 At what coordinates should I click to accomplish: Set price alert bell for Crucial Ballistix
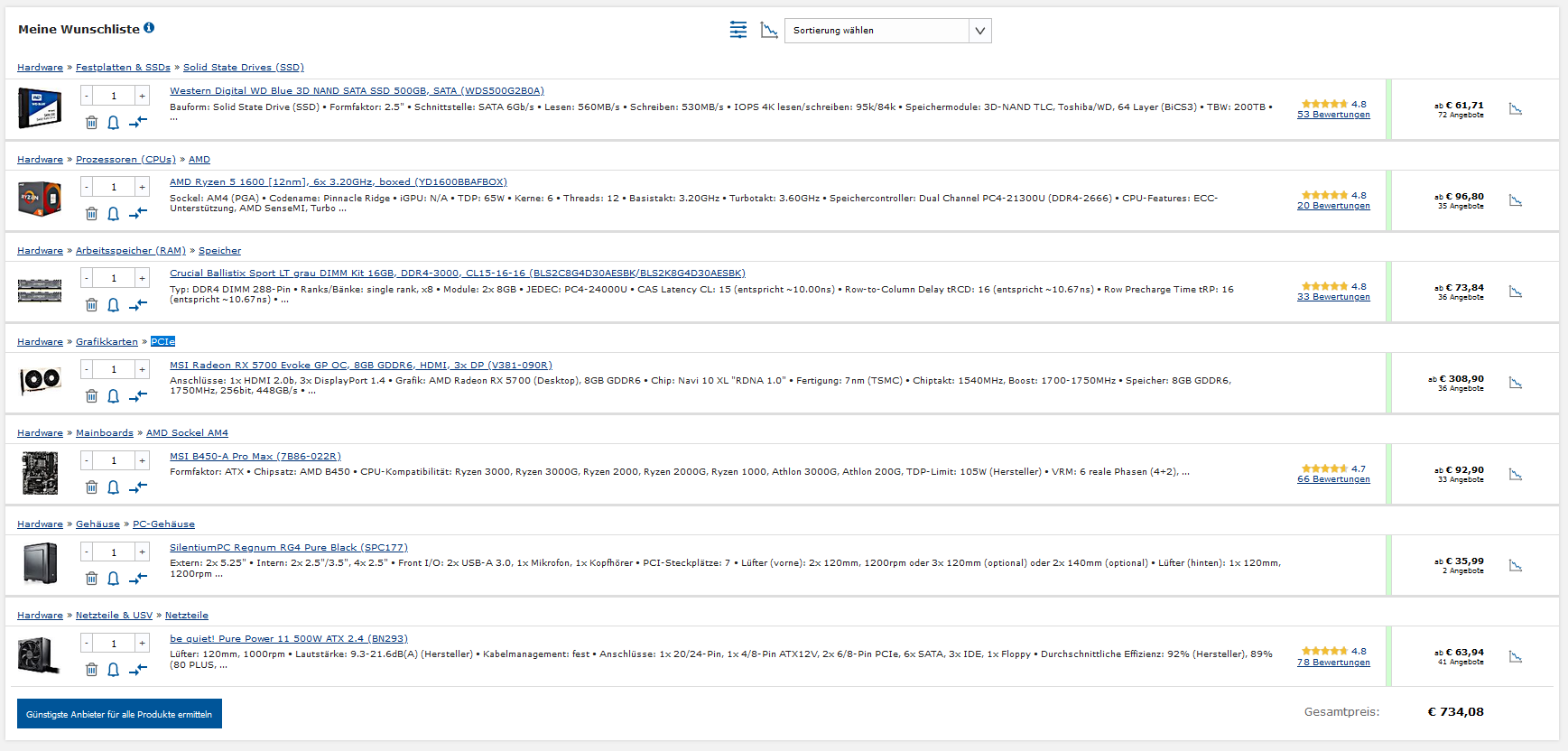pos(114,305)
